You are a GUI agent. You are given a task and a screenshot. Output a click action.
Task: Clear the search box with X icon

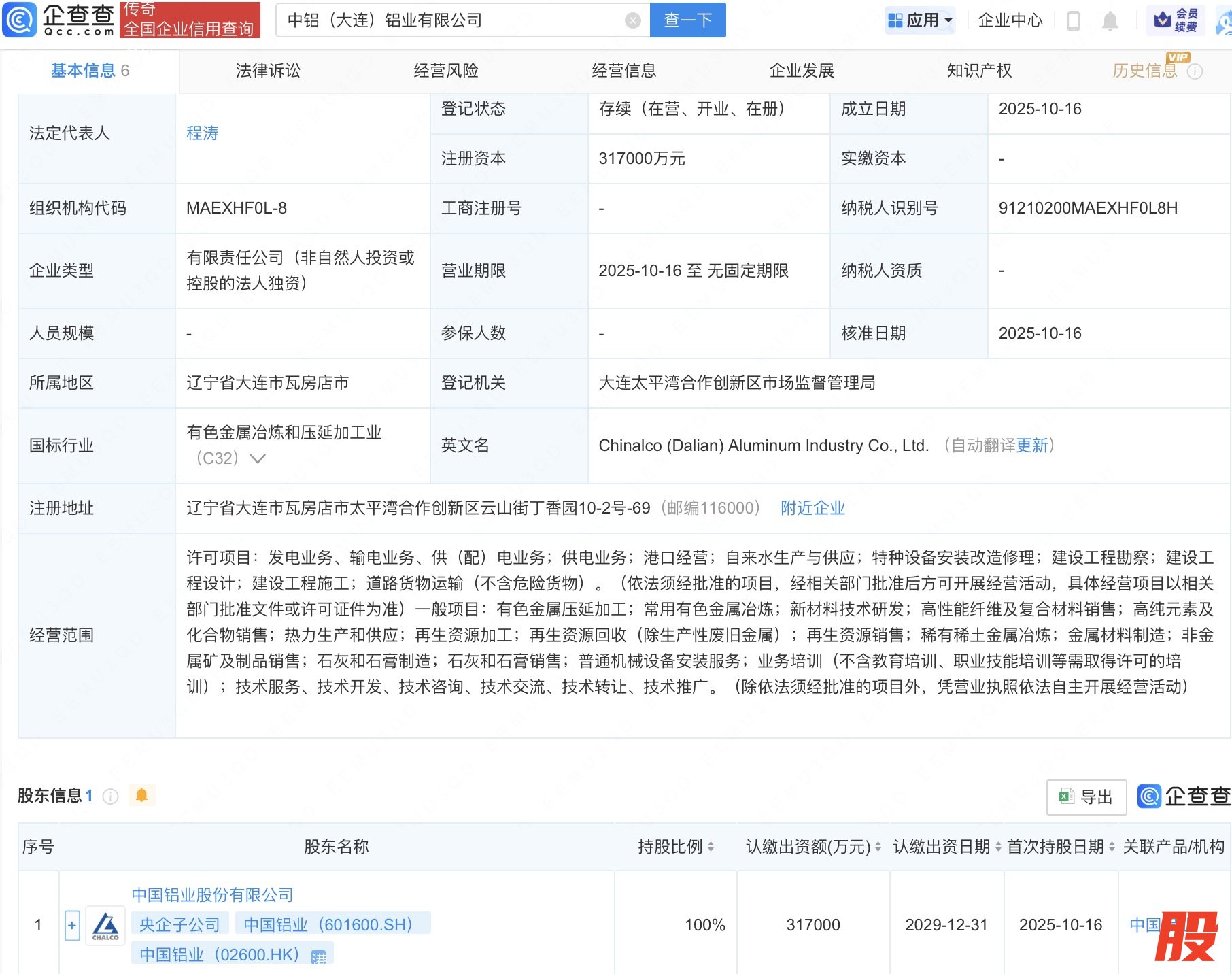[x=632, y=20]
